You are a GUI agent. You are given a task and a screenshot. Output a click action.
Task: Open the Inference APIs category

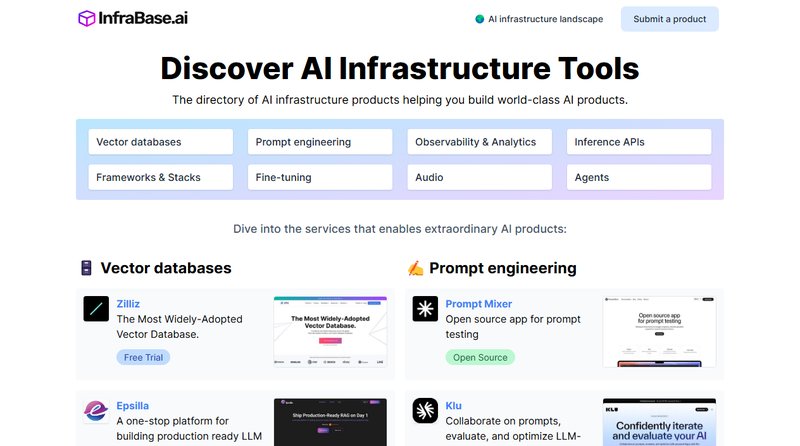coord(639,142)
